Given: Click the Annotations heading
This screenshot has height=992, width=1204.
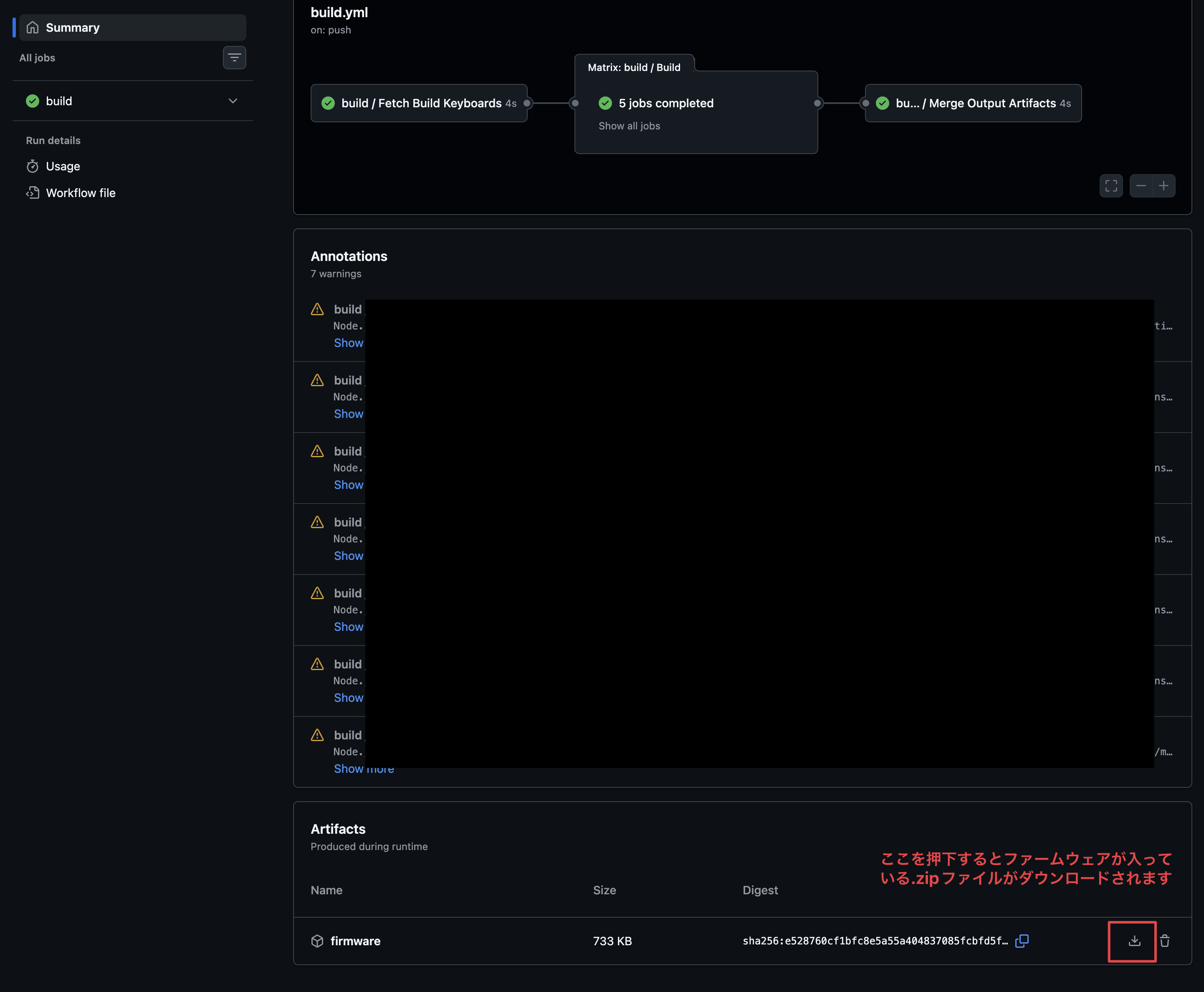Looking at the screenshot, I should (x=349, y=257).
